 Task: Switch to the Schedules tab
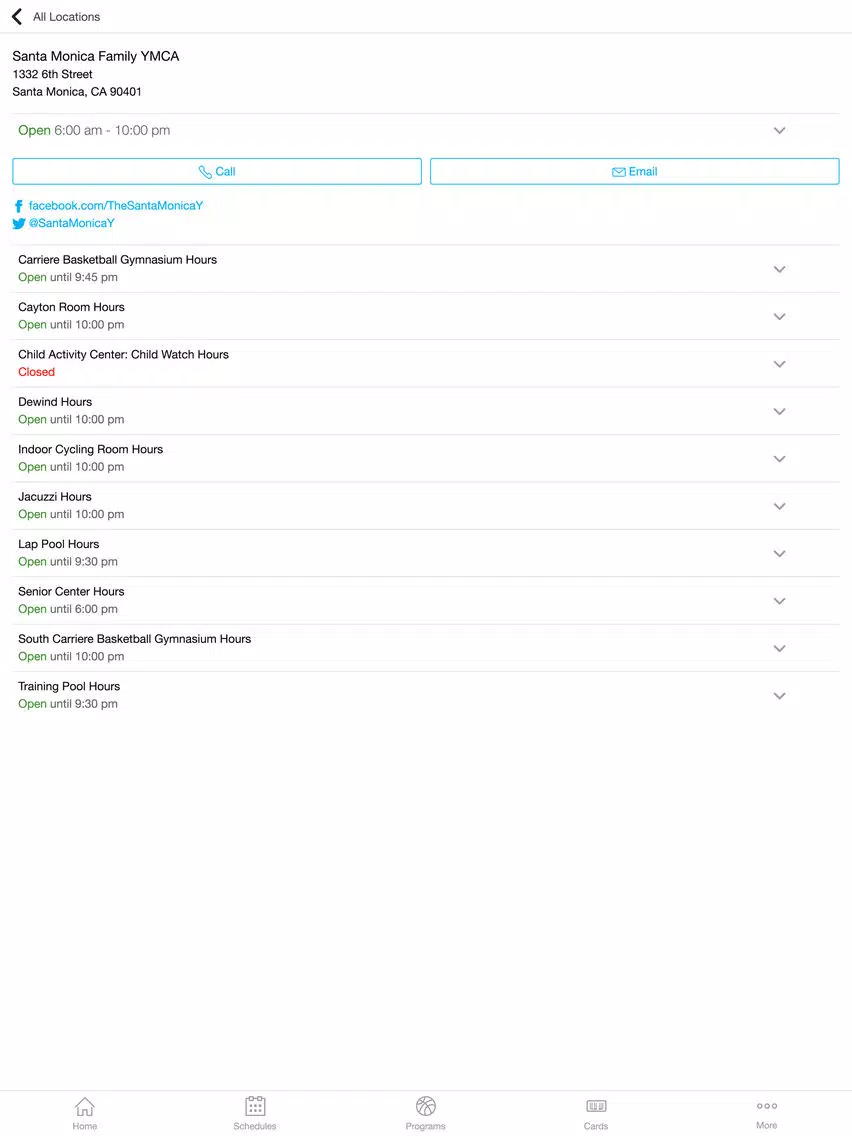(255, 1113)
